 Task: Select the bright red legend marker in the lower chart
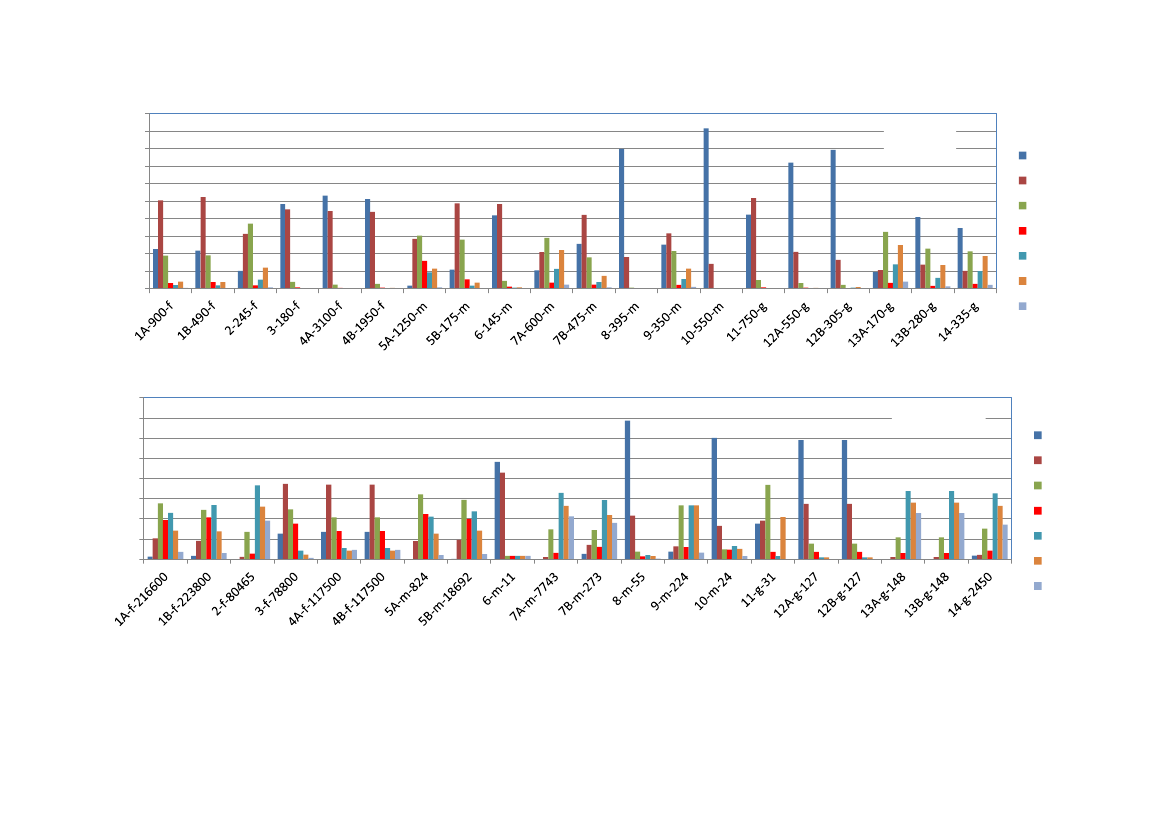(x=1037, y=511)
